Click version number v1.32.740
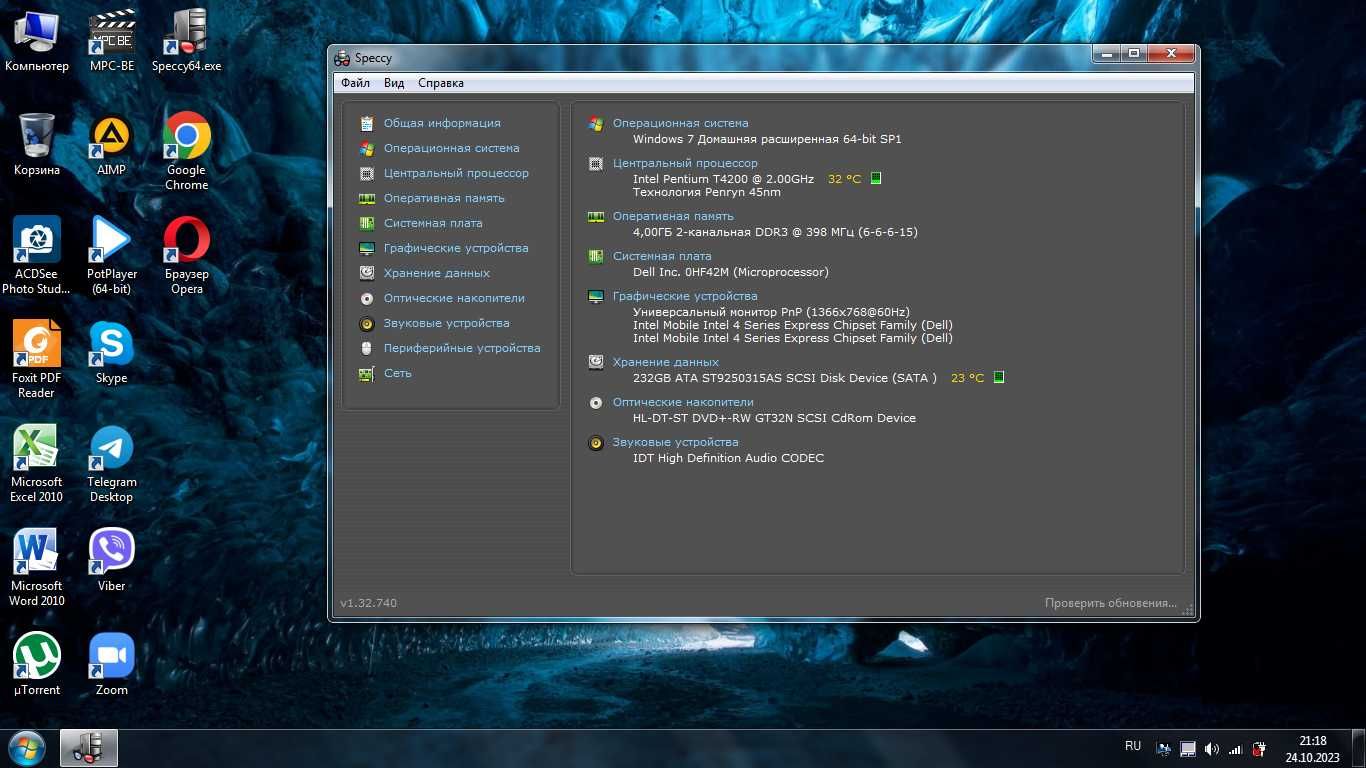 pyautogui.click(x=368, y=603)
